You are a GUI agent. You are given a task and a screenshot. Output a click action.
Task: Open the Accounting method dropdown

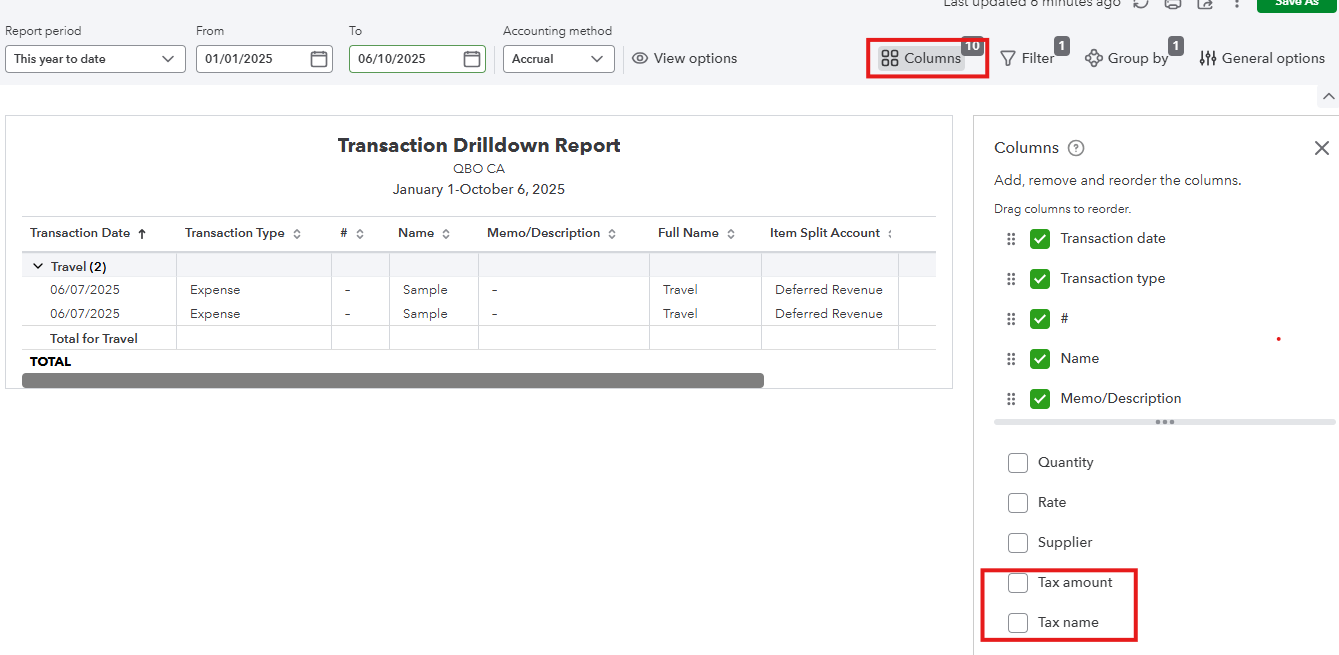[559, 59]
